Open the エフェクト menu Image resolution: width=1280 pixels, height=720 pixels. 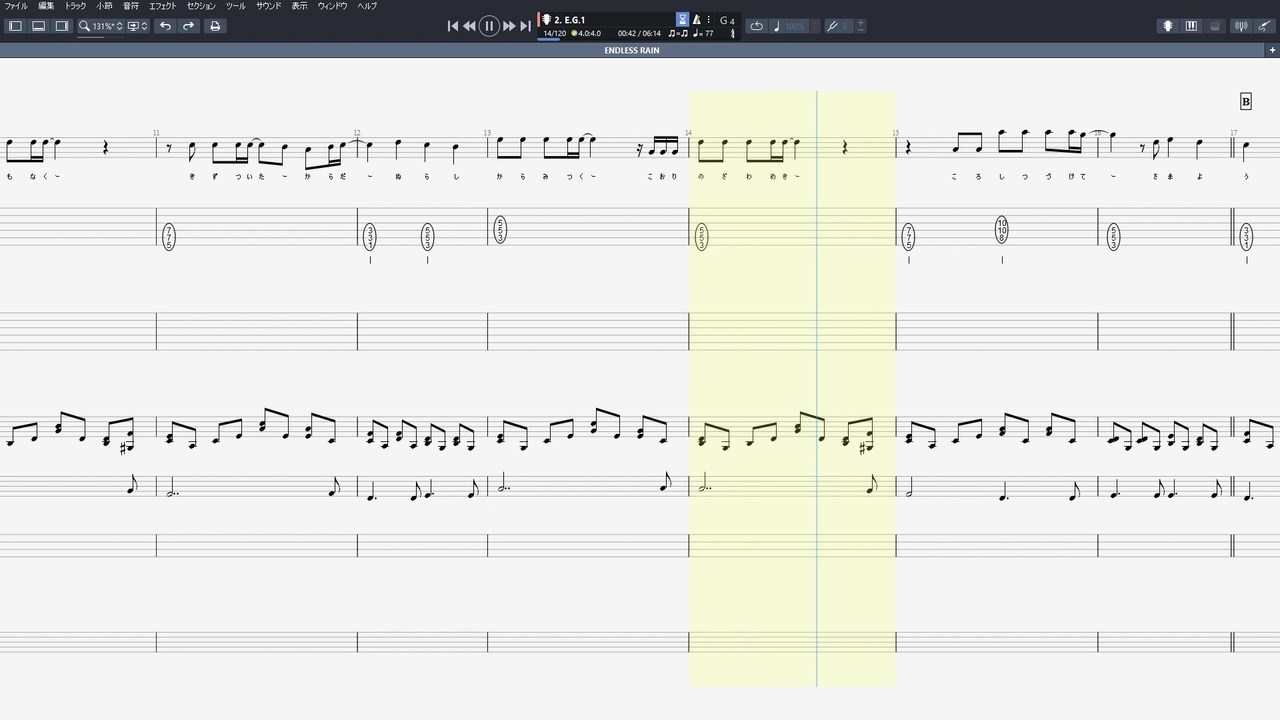pyautogui.click(x=163, y=6)
